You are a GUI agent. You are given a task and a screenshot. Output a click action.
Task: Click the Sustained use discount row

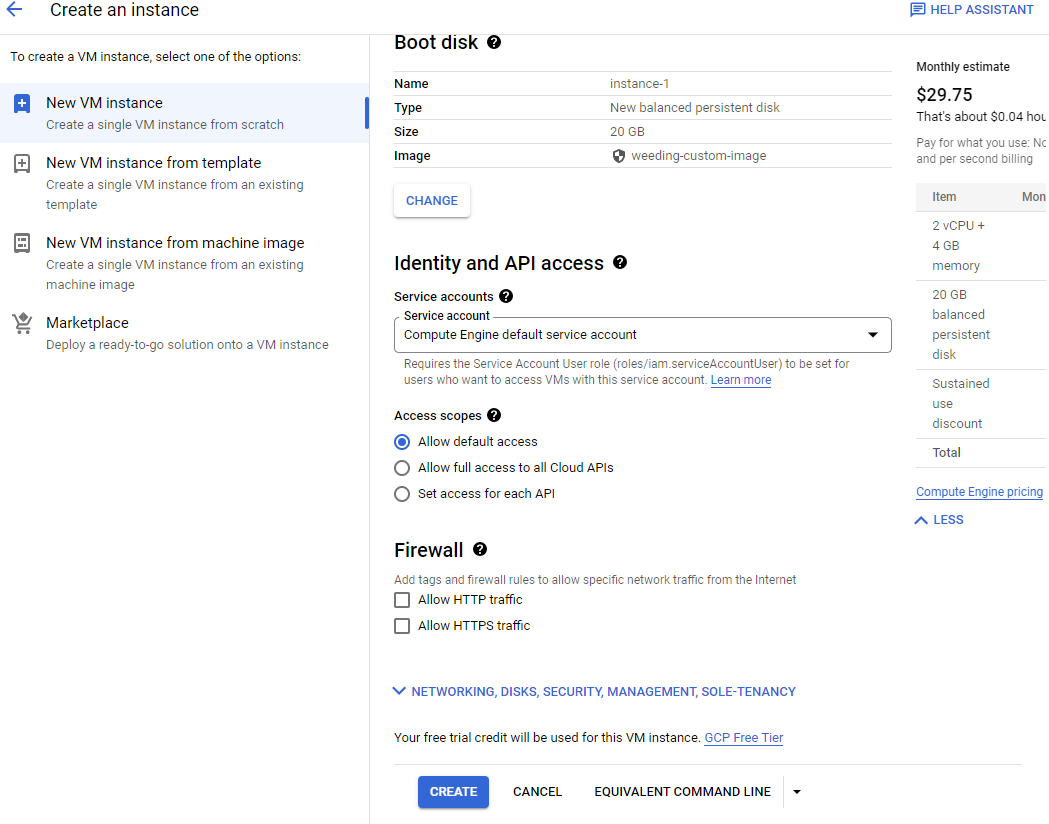click(980, 404)
